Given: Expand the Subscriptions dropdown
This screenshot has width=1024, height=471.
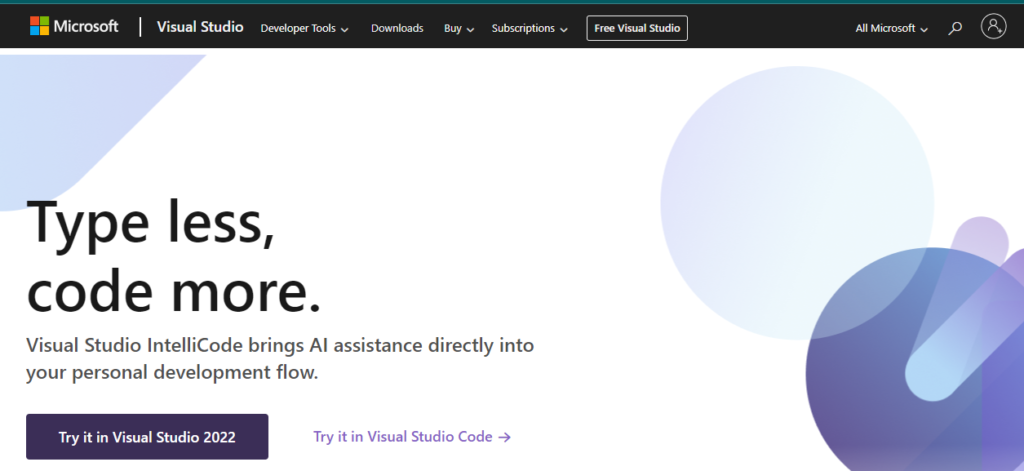Looking at the screenshot, I should click(x=530, y=28).
